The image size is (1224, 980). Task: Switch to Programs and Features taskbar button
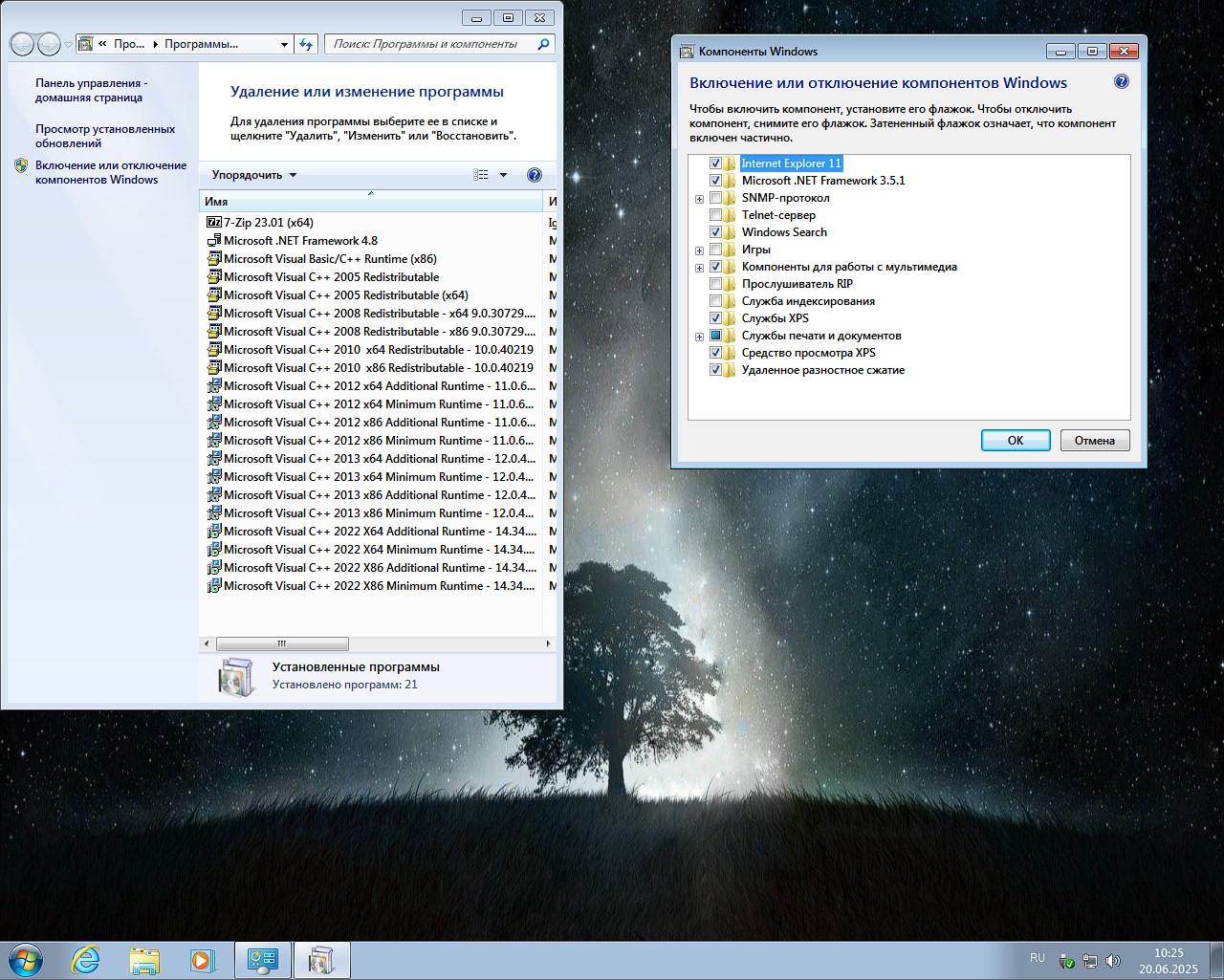coord(322,960)
